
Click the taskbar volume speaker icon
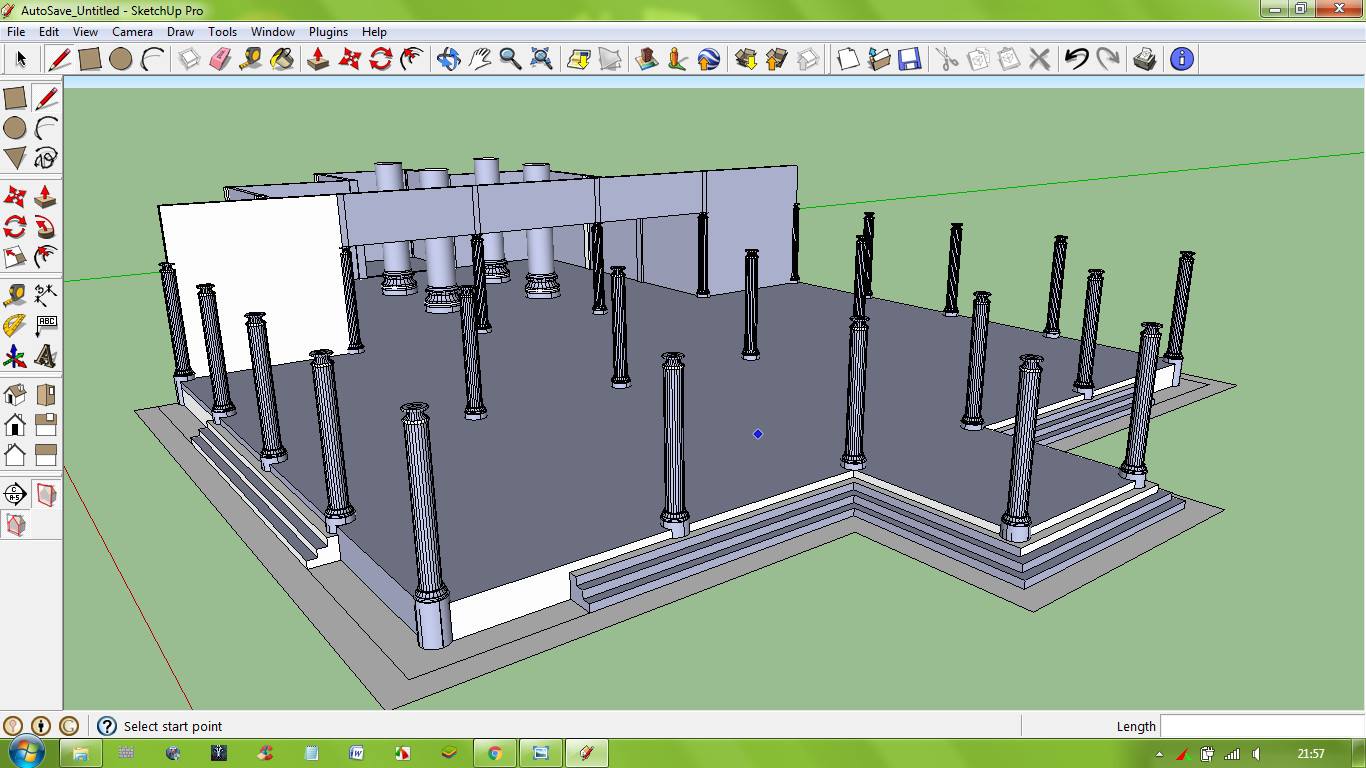1256,753
